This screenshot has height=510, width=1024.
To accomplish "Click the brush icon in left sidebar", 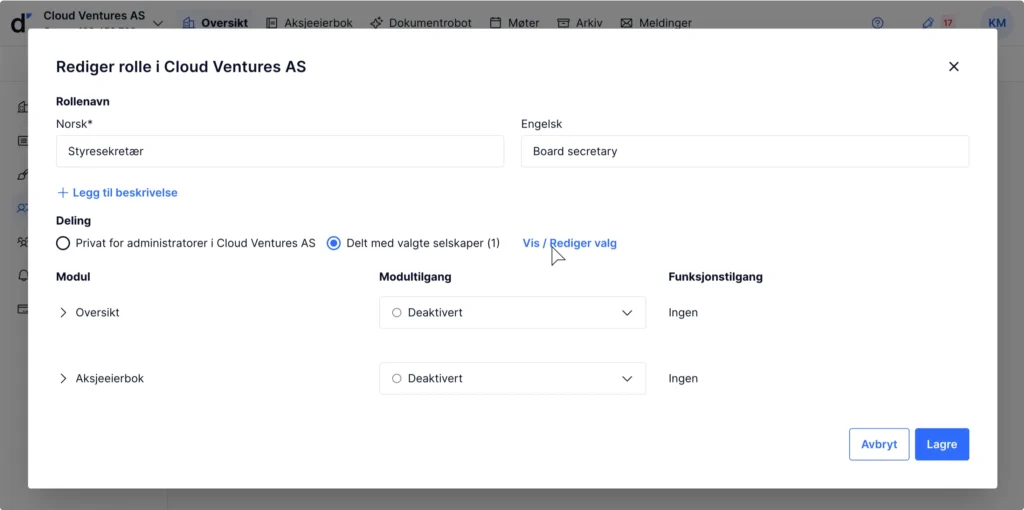I will click(x=22, y=175).
